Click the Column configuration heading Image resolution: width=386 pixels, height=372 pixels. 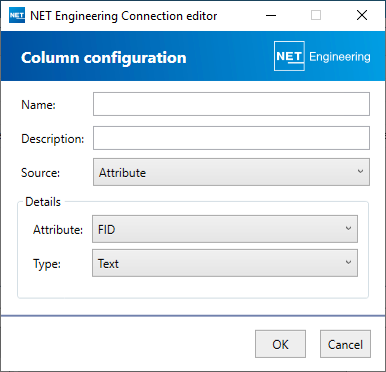point(104,58)
